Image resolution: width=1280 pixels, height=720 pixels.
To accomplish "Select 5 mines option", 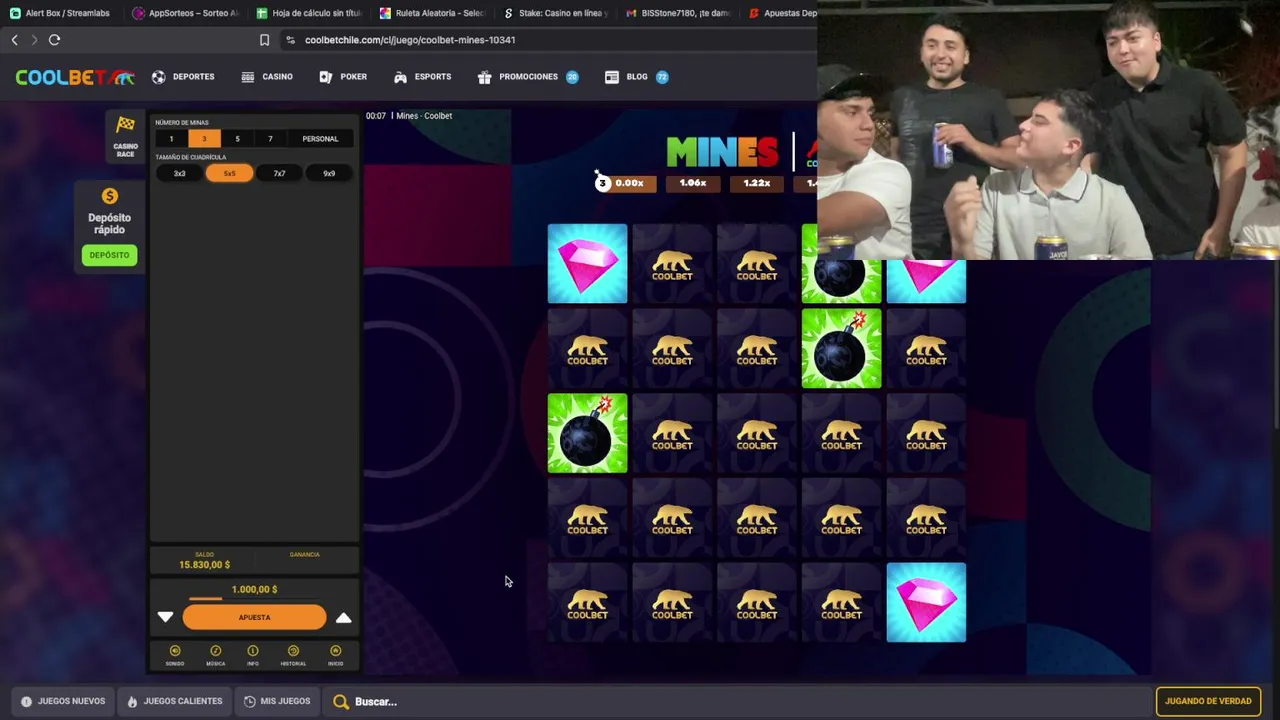I will [x=237, y=139].
